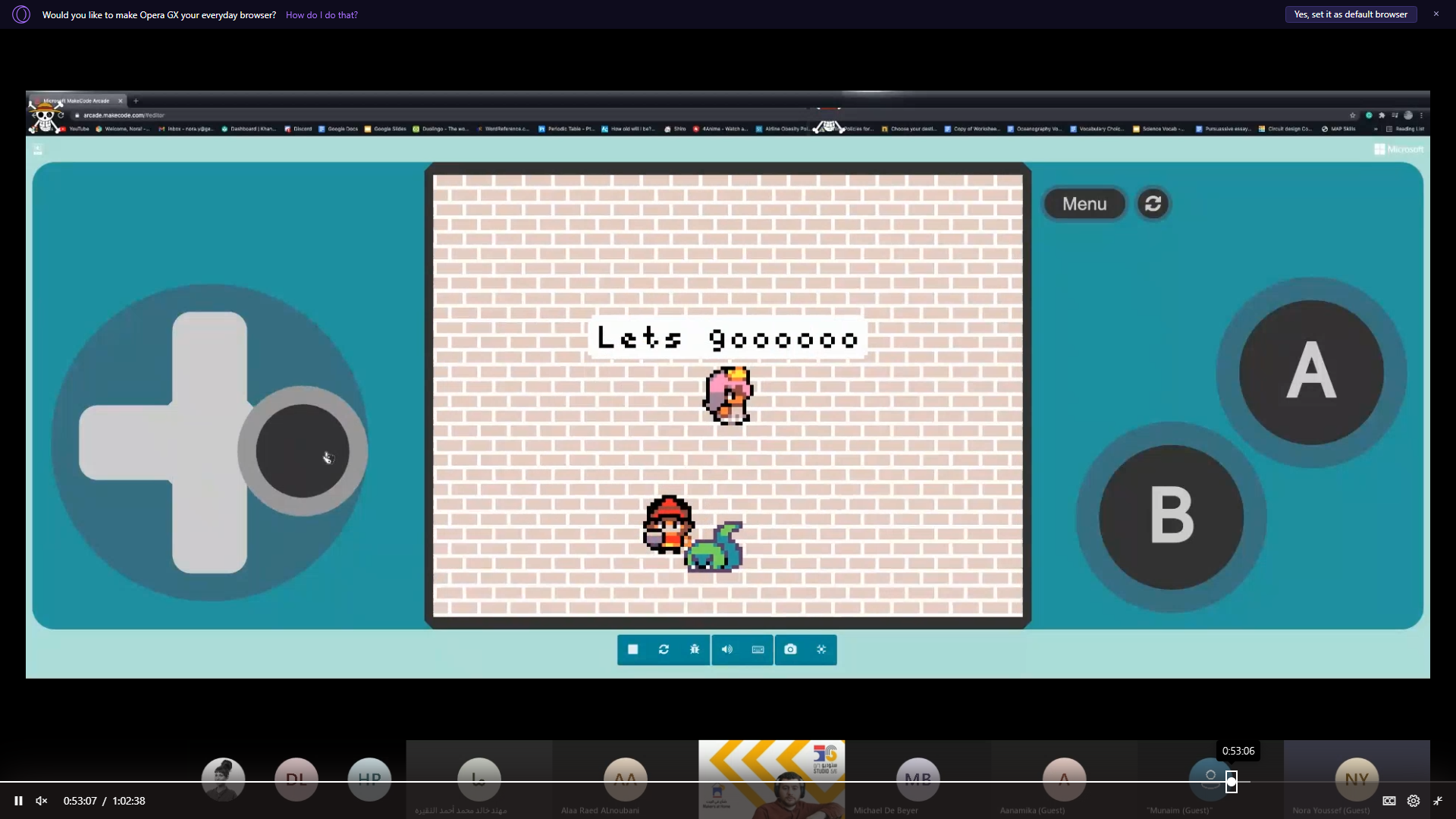Select Aanamika (Guest) participant tile
This screenshot has height=819, width=1456.
coord(1064,780)
